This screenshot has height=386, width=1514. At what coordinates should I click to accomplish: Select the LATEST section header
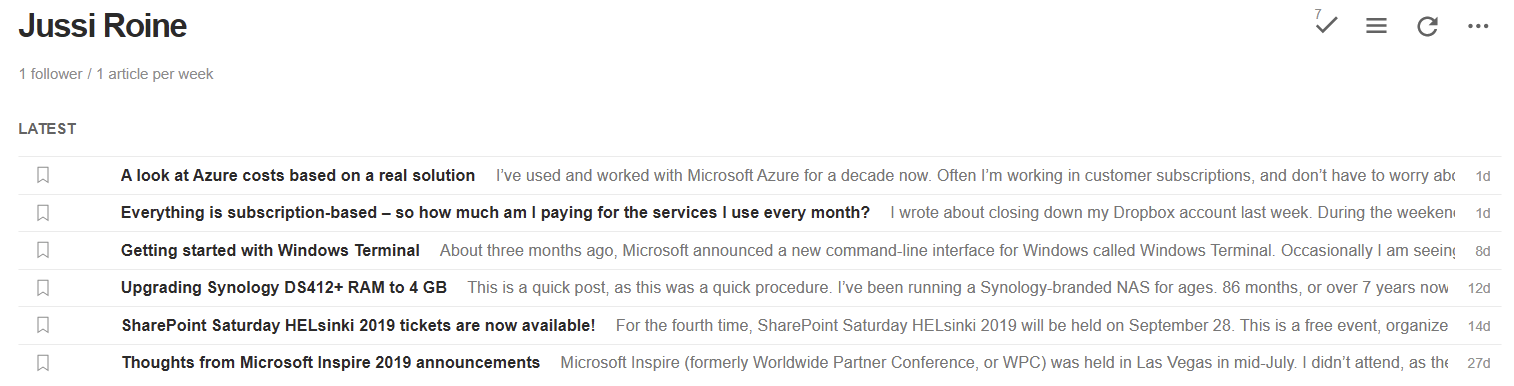point(47,129)
